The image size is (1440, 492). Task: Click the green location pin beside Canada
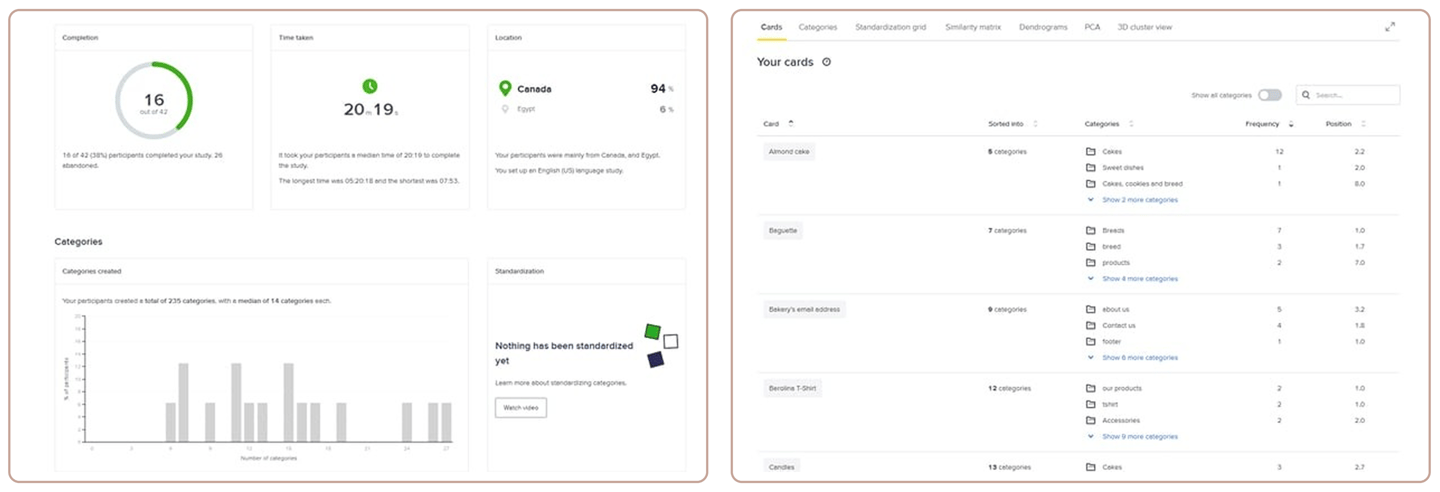505,89
